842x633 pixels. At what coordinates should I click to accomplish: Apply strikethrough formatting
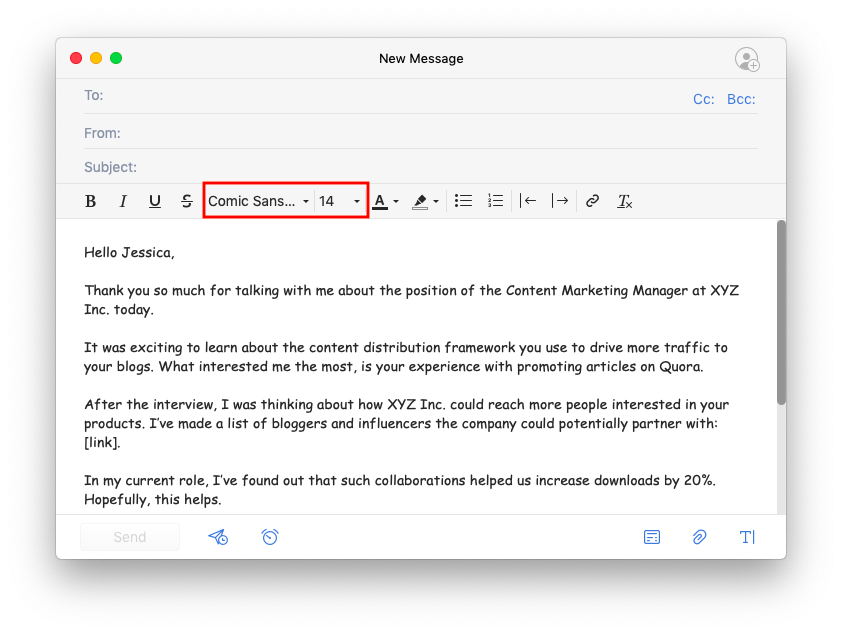[x=187, y=200]
